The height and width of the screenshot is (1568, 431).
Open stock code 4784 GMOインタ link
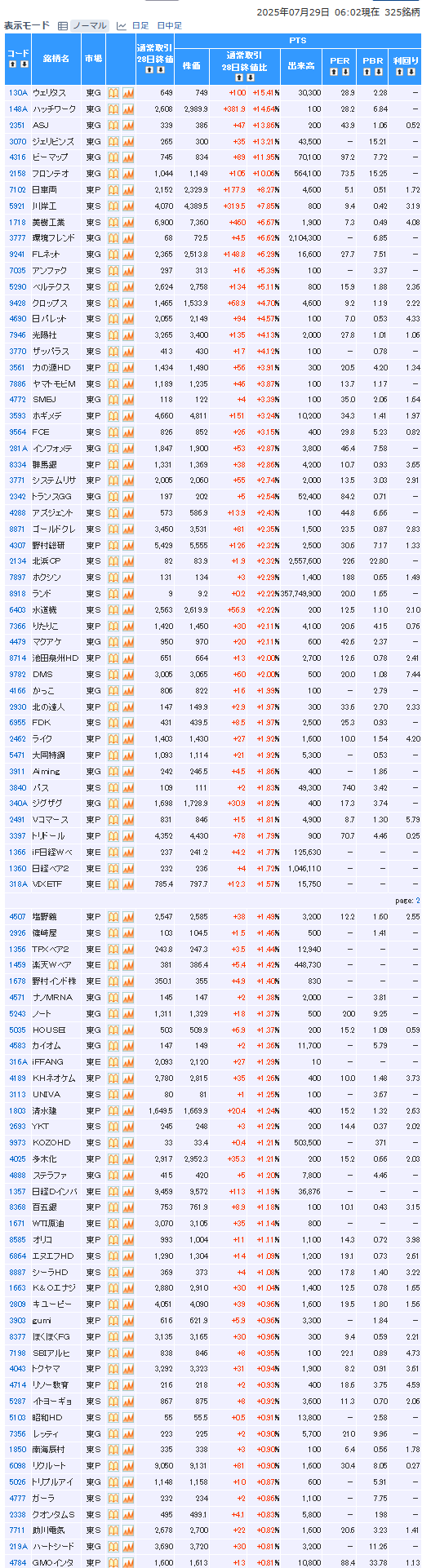[x=17, y=1562]
